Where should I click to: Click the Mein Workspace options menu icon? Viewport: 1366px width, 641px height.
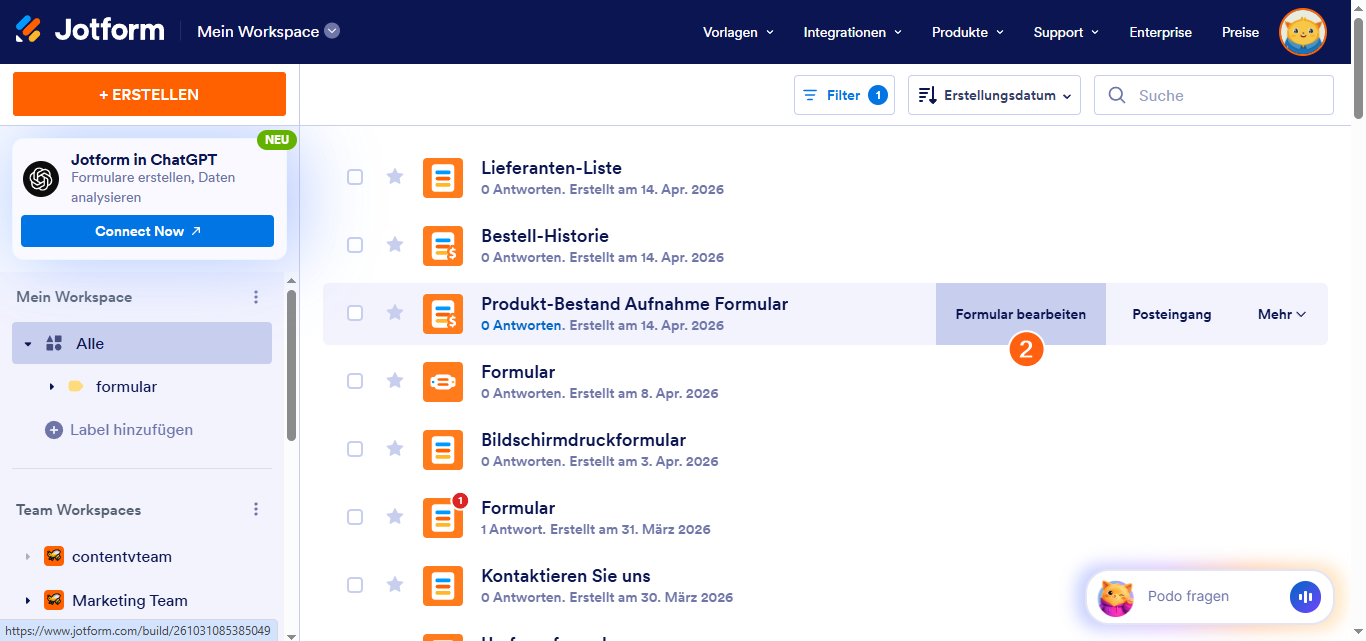coord(256,296)
